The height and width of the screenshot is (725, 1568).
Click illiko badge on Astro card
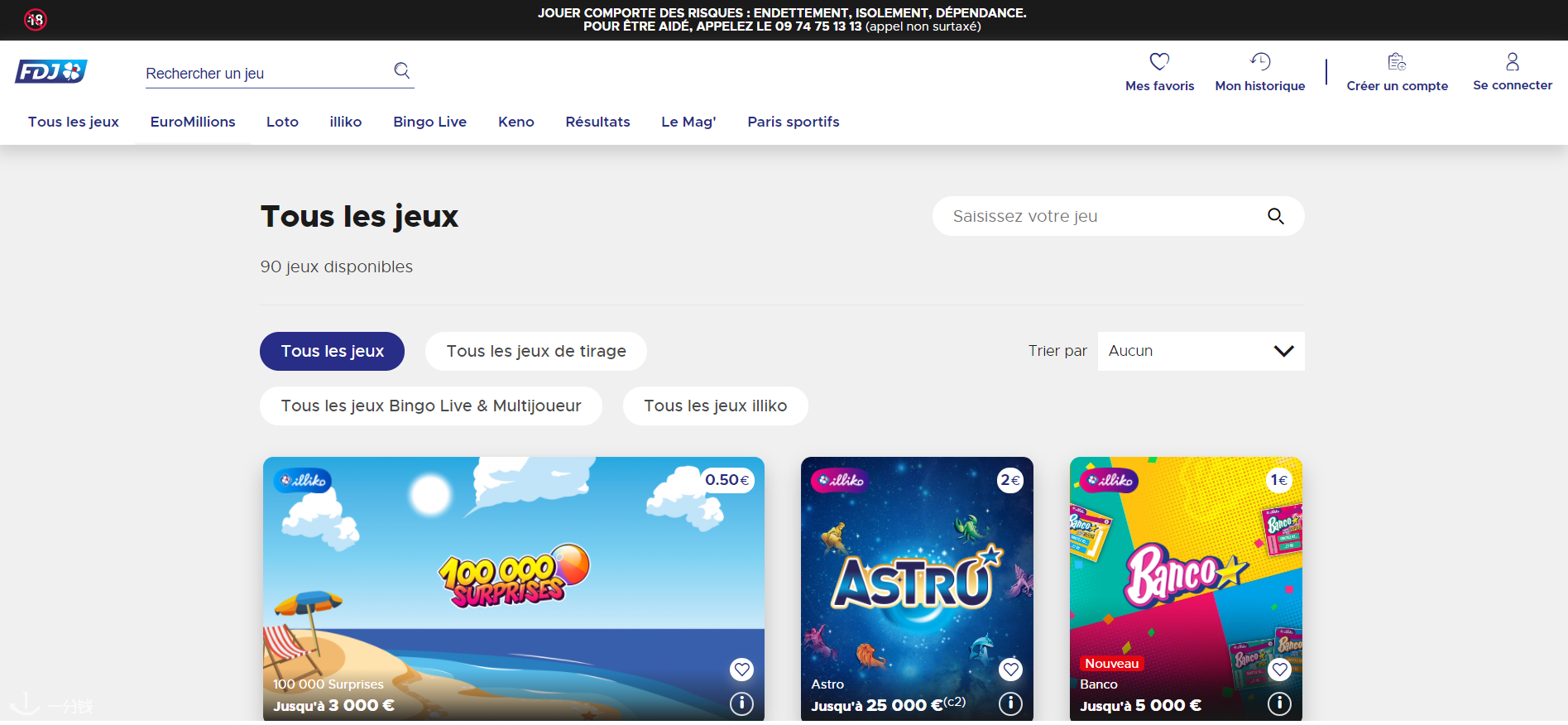841,480
